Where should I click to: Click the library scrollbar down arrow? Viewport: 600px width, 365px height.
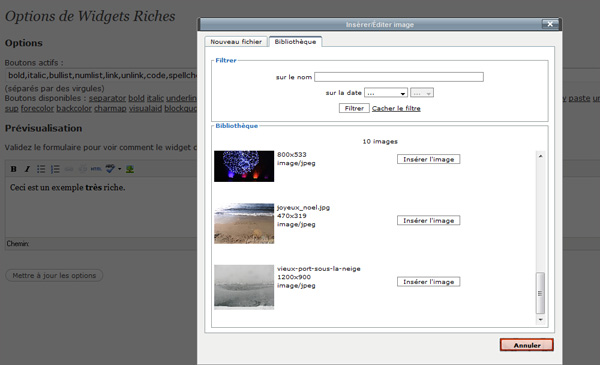pos(540,319)
